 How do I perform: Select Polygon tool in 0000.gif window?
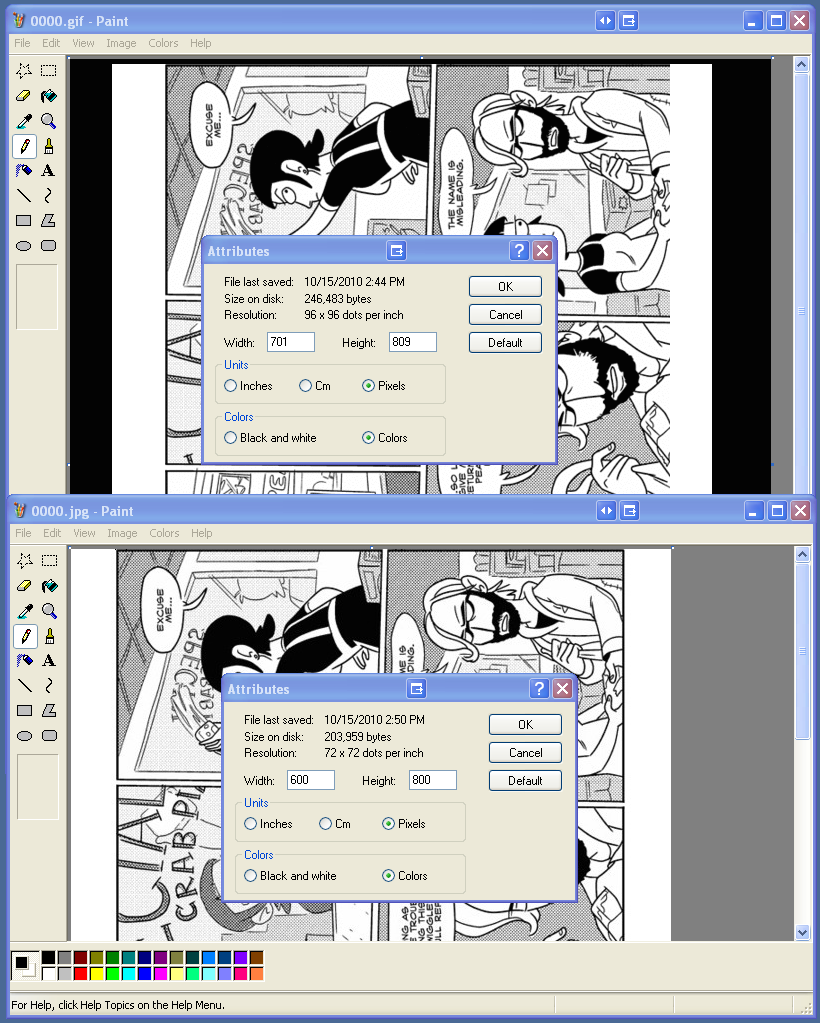tap(48, 221)
